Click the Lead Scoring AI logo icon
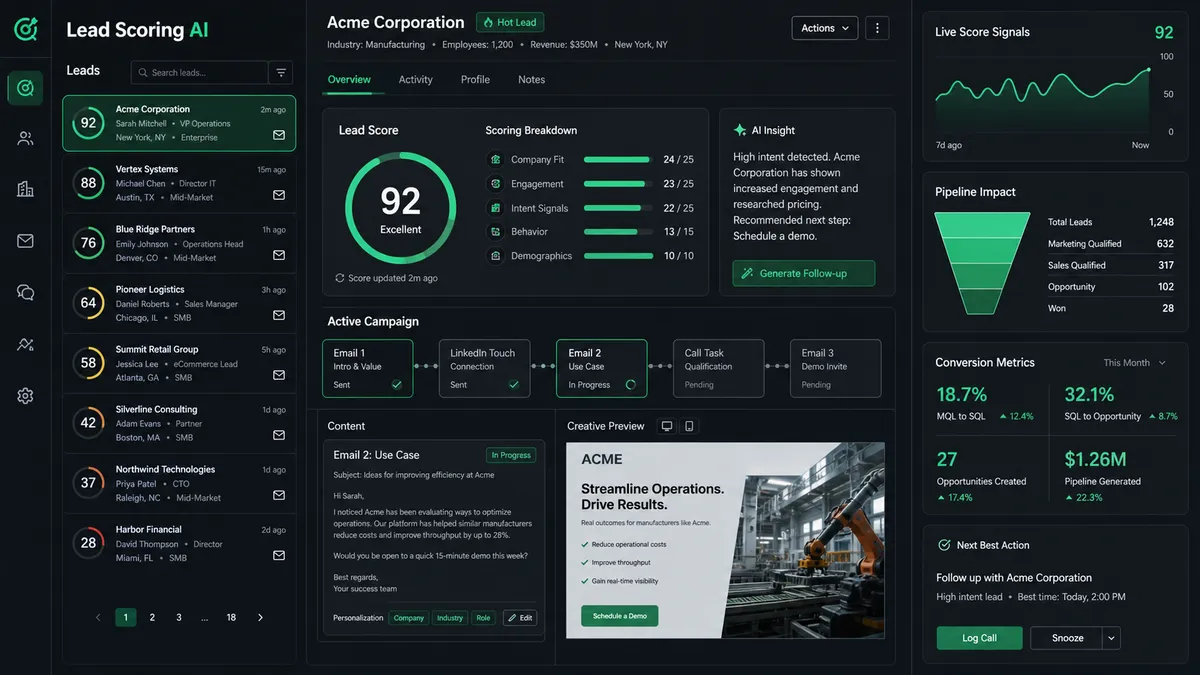Screen dimensions: 1200x675 coord(25,30)
